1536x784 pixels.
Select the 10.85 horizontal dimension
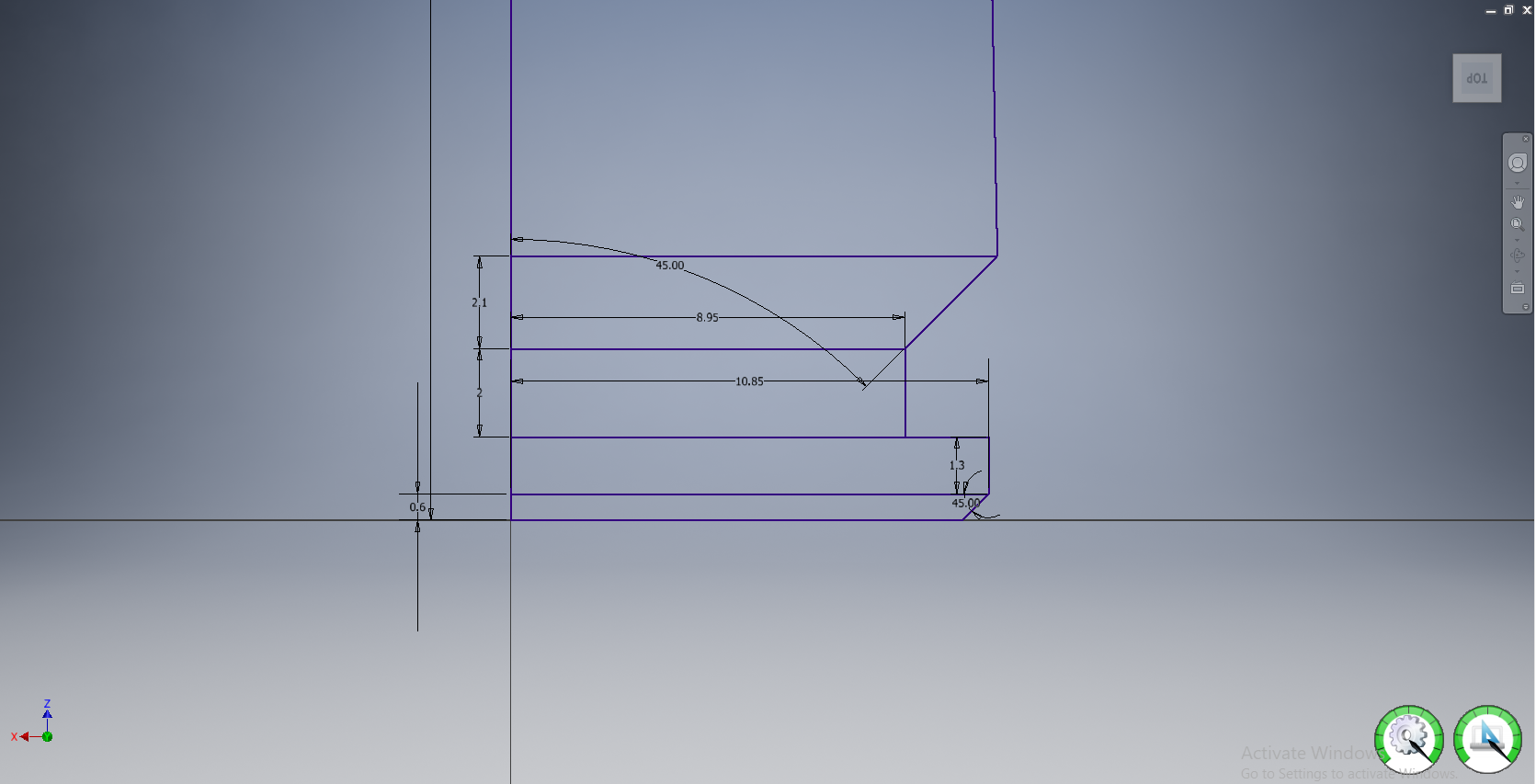pos(749,381)
